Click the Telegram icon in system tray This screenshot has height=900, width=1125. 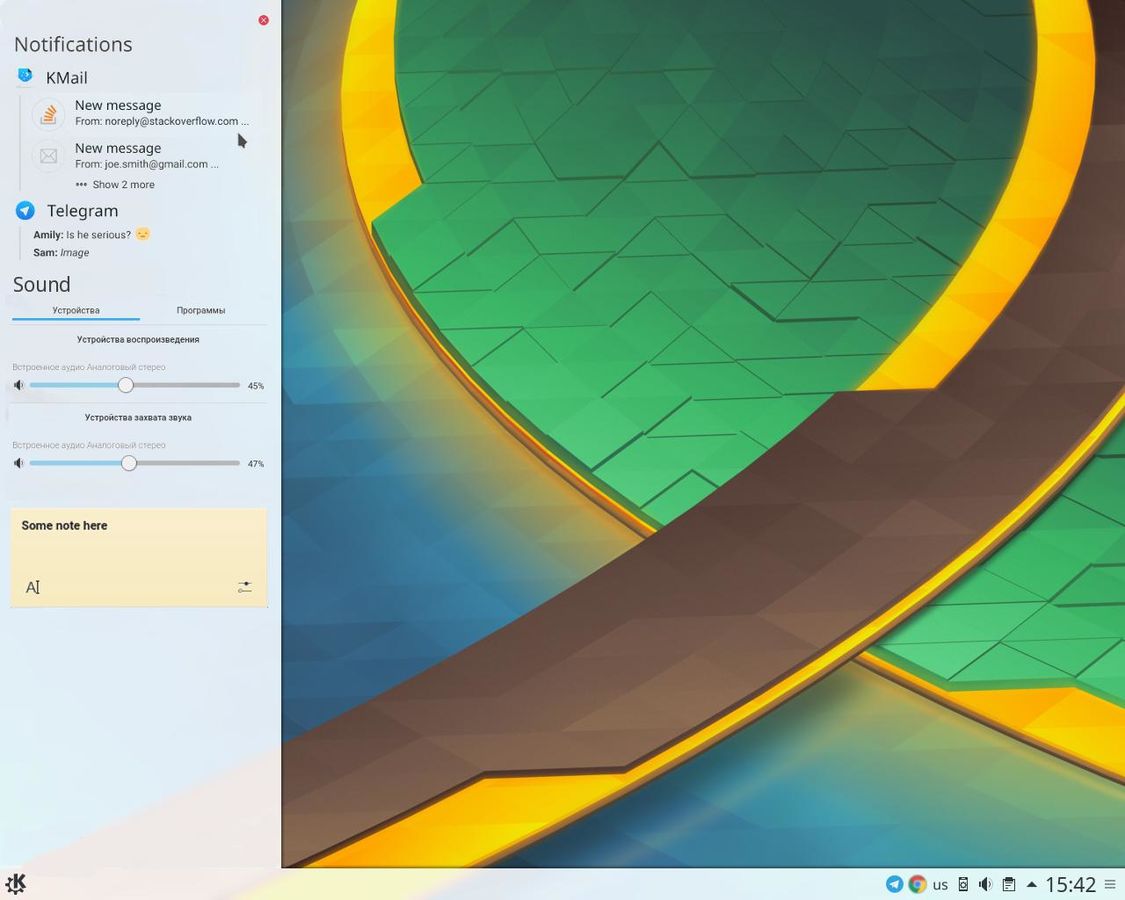894,884
